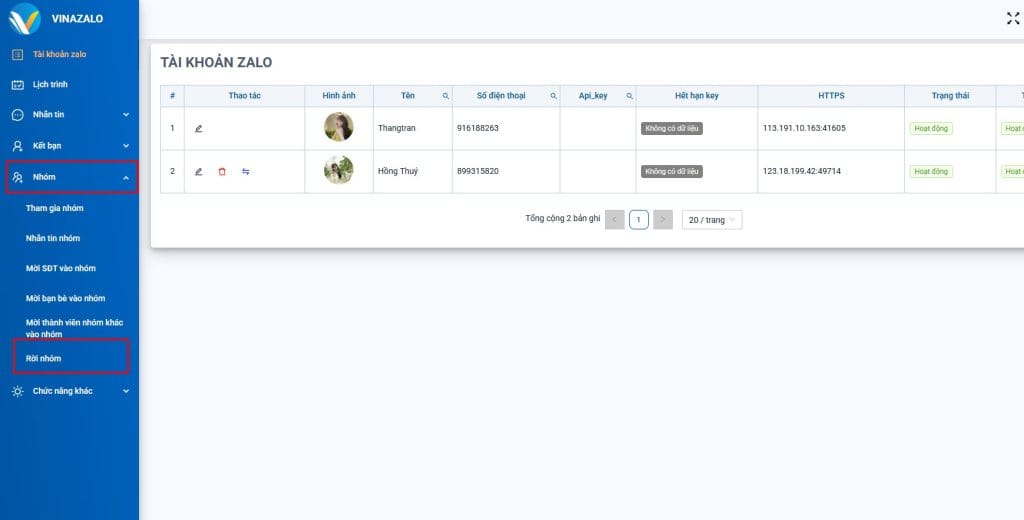The width and height of the screenshot is (1024, 520).
Task: Select Tham gia nhóm in the sidebar
Action: (55, 208)
